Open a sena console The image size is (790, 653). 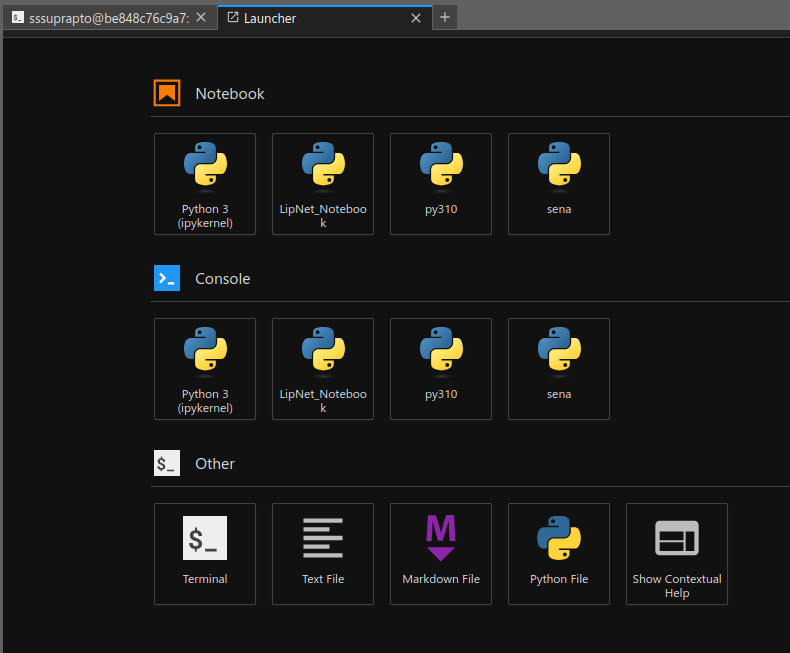[x=559, y=369]
